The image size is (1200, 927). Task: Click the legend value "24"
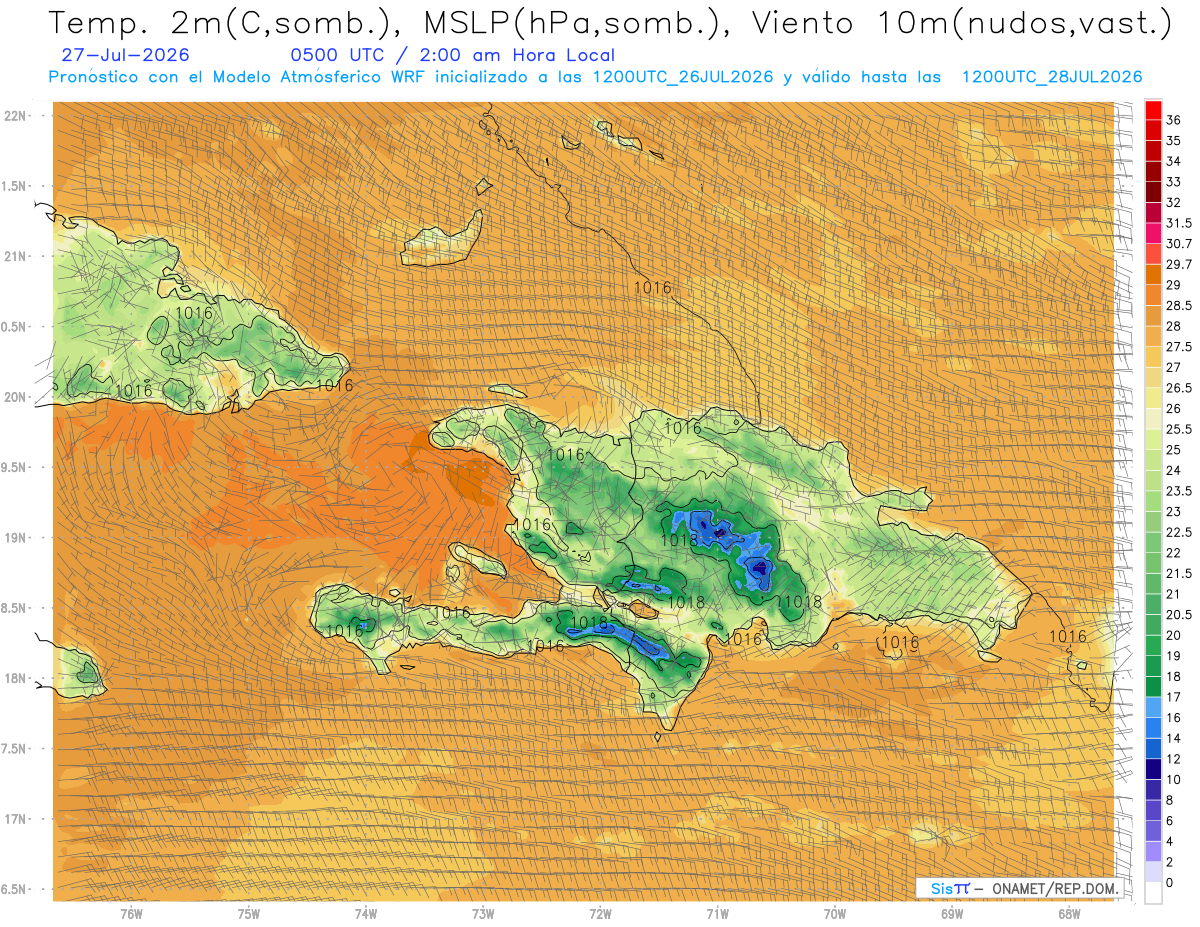[1173, 471]
